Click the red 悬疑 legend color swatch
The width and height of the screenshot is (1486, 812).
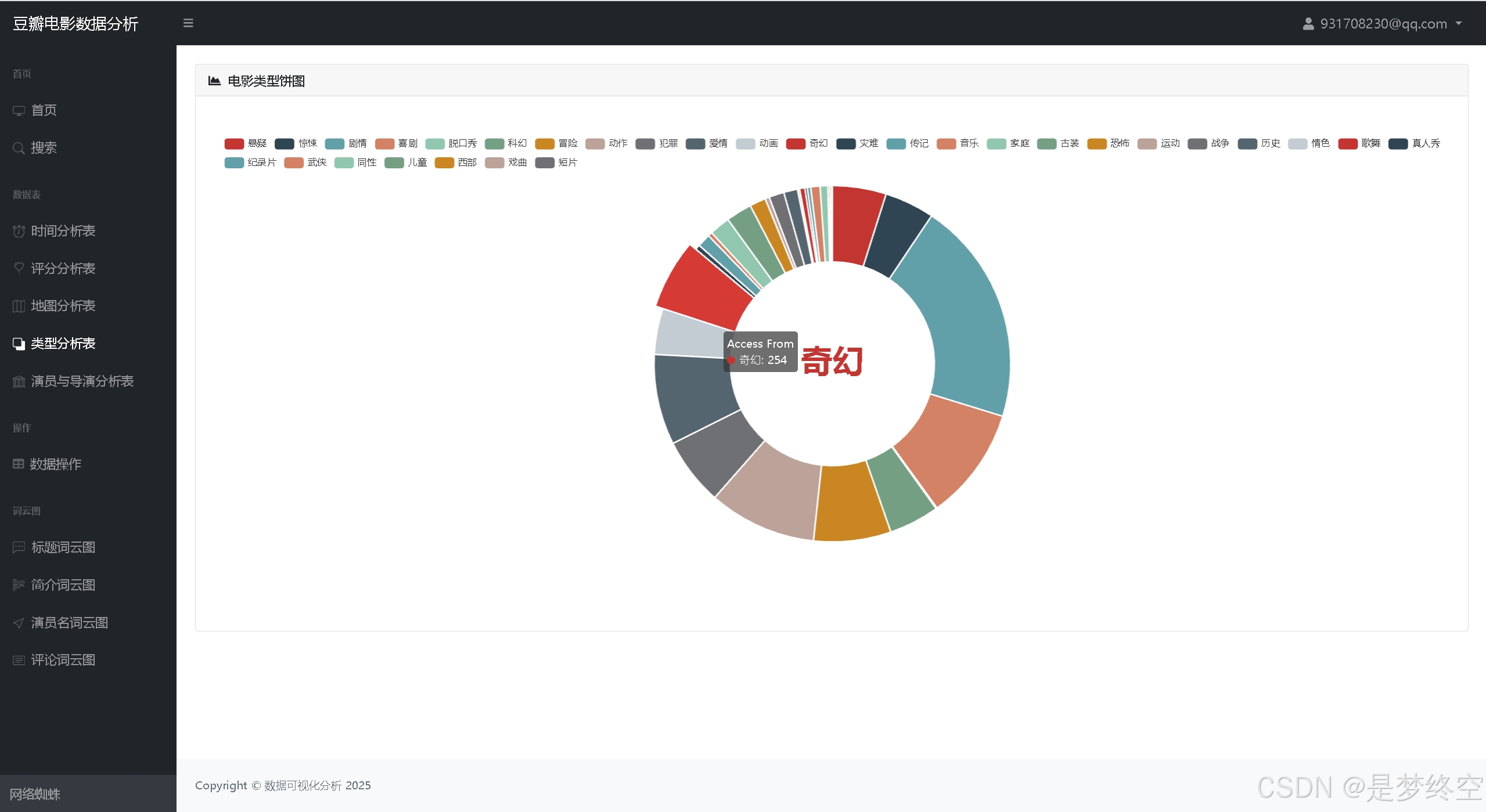[x=234, y=143]
